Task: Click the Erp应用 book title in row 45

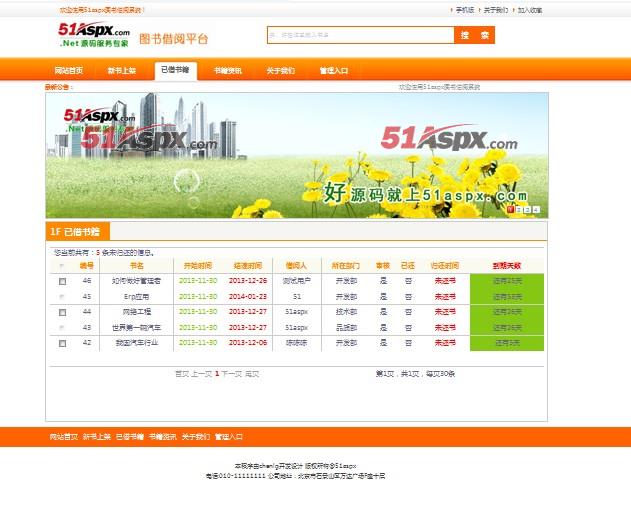Action: pos(136,297)
